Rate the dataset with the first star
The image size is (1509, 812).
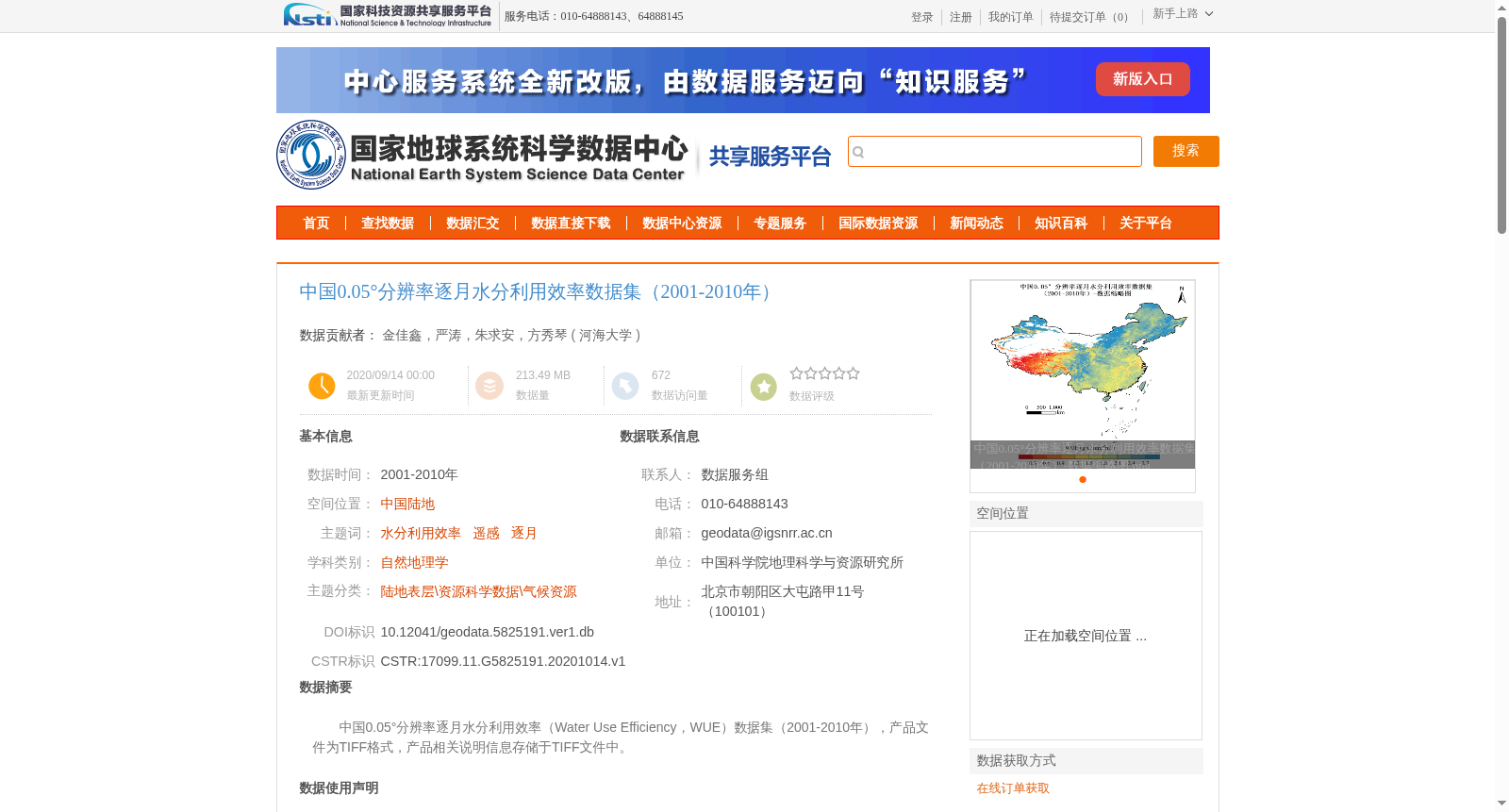[797, 373]
